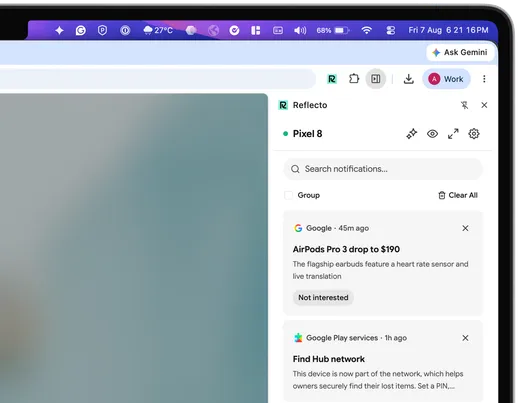This screenshot has width=520, height=403.
Task: Dismiss the Google AirPods notification
Action: pos(465,228)
